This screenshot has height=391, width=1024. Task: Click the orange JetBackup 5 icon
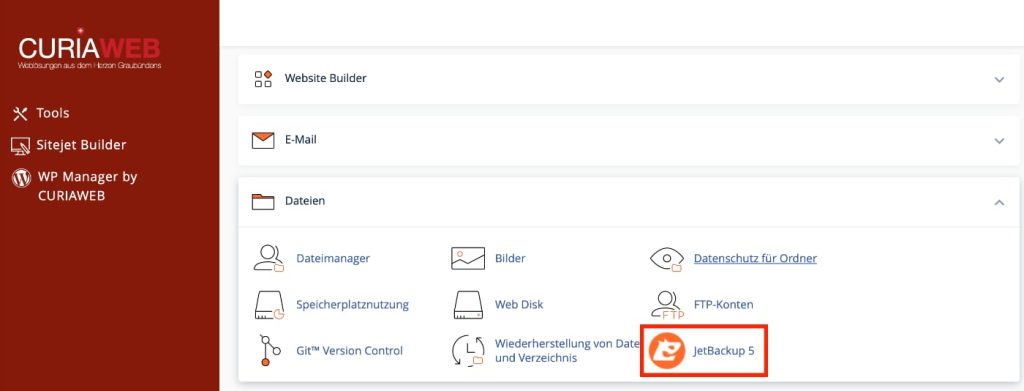coord(667,351)
